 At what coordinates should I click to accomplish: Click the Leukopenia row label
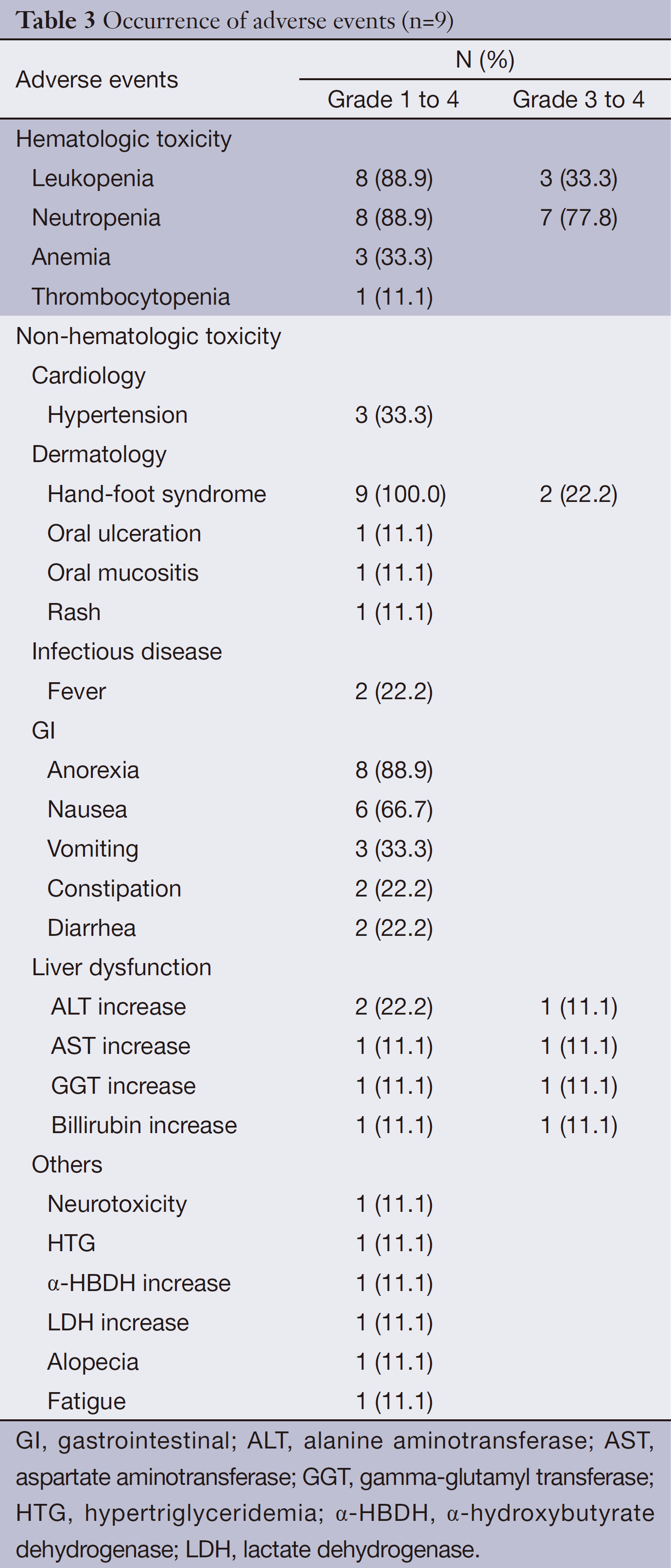92,178
